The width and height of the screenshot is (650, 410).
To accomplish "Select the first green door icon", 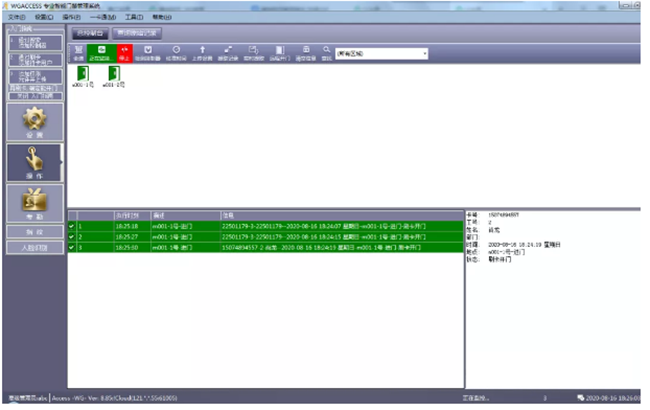I will [x=82, y=76].
